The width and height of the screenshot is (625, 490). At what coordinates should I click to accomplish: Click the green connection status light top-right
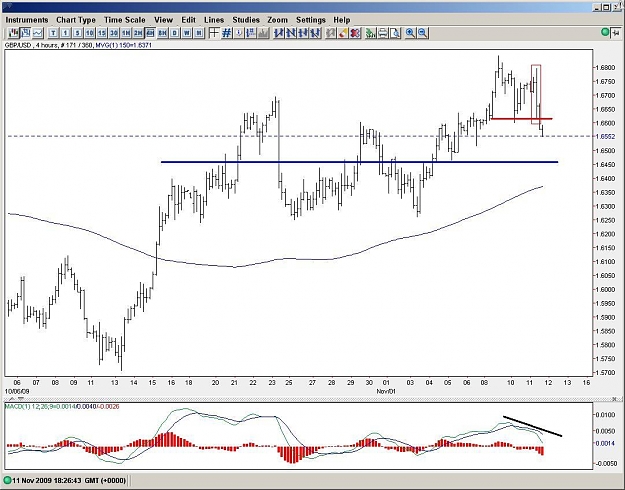[605, 33]
